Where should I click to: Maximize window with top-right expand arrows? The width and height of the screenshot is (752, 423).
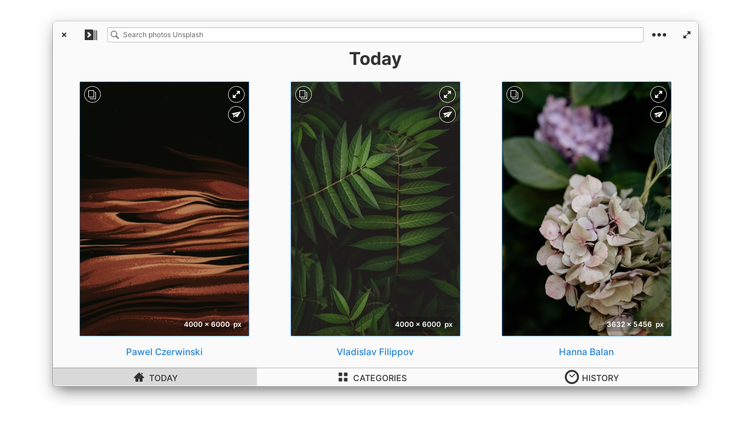(687, 35)
